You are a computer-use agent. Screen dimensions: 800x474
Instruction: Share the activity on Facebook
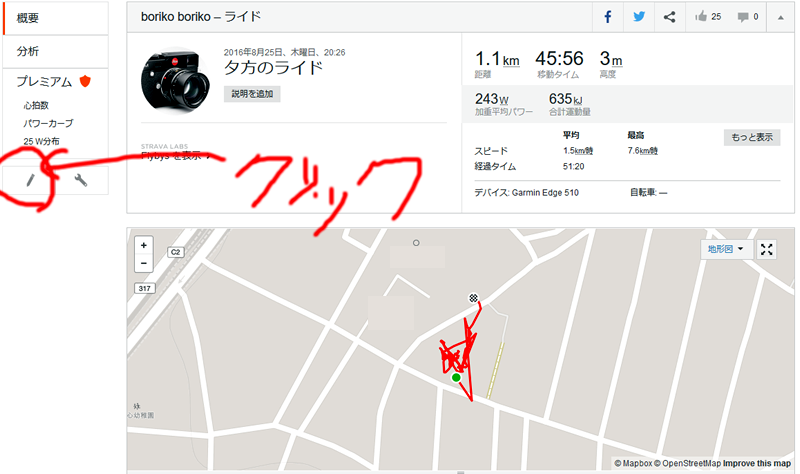pos(608,17)
